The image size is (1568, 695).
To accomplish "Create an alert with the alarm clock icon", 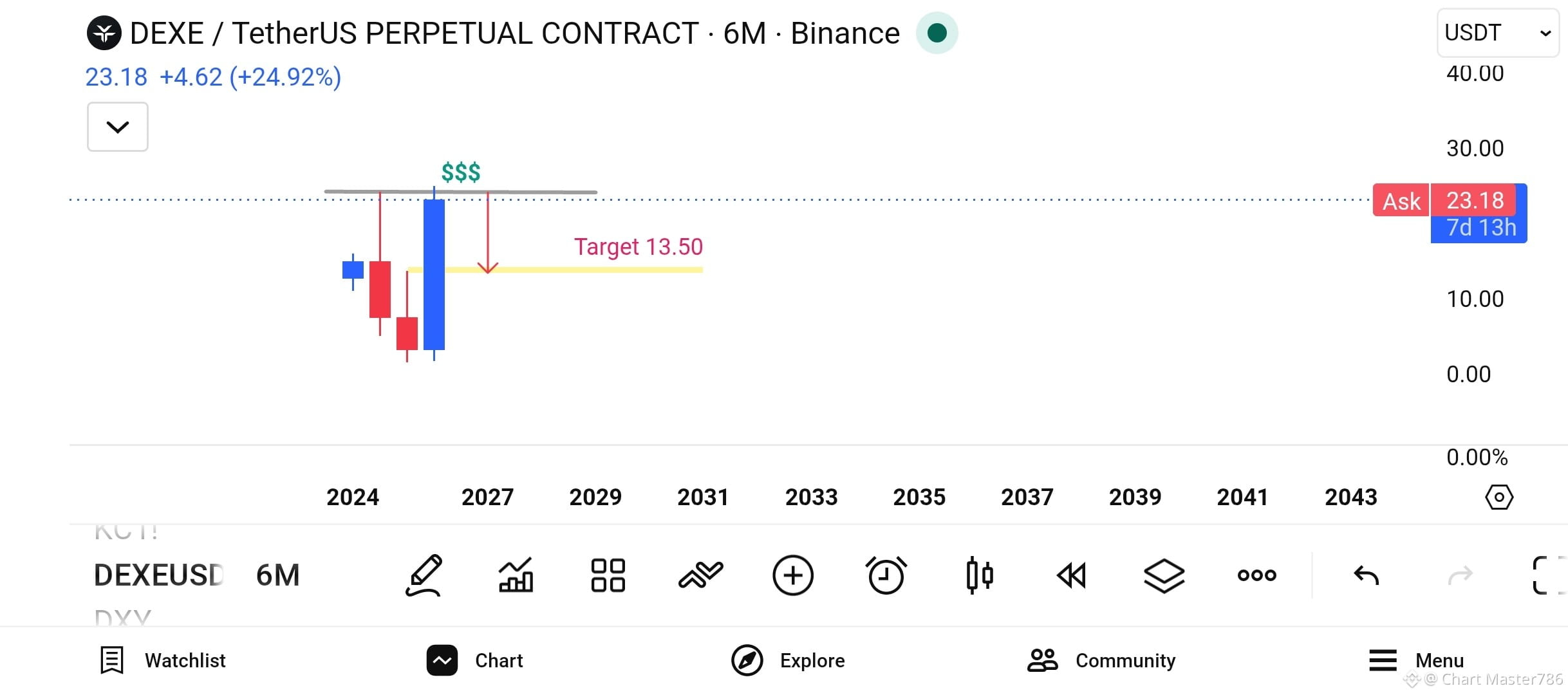I will coord(886,575).
